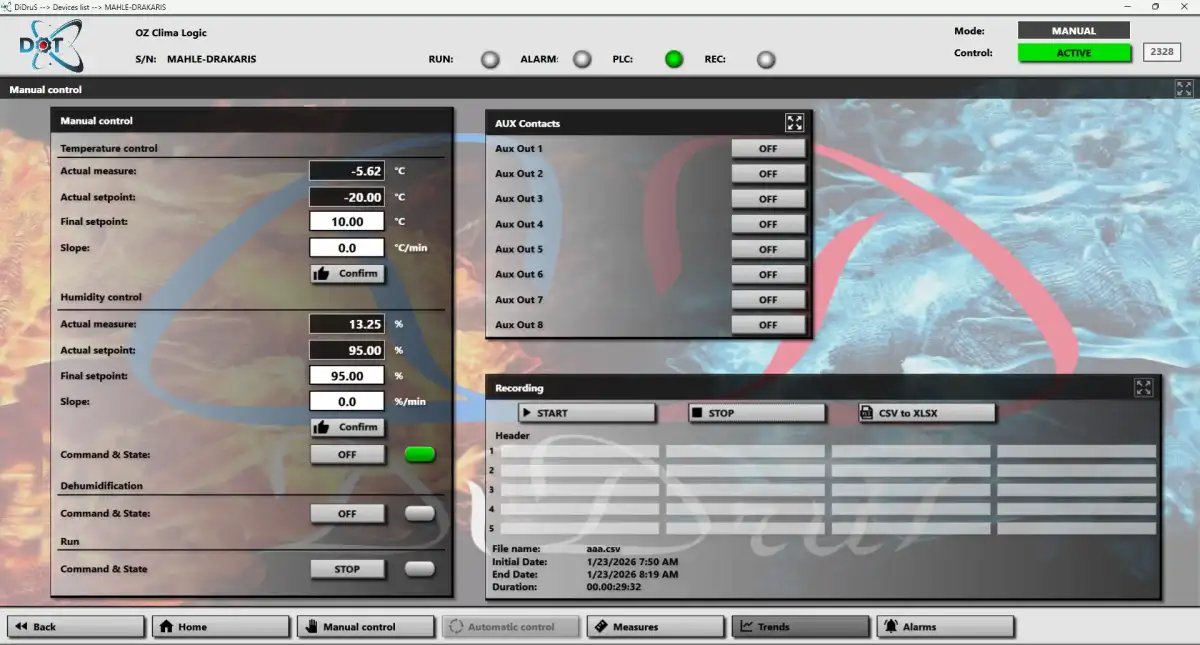Toggle humidity Command & State OFF button

pyautogui.click(x=347, y=455)
